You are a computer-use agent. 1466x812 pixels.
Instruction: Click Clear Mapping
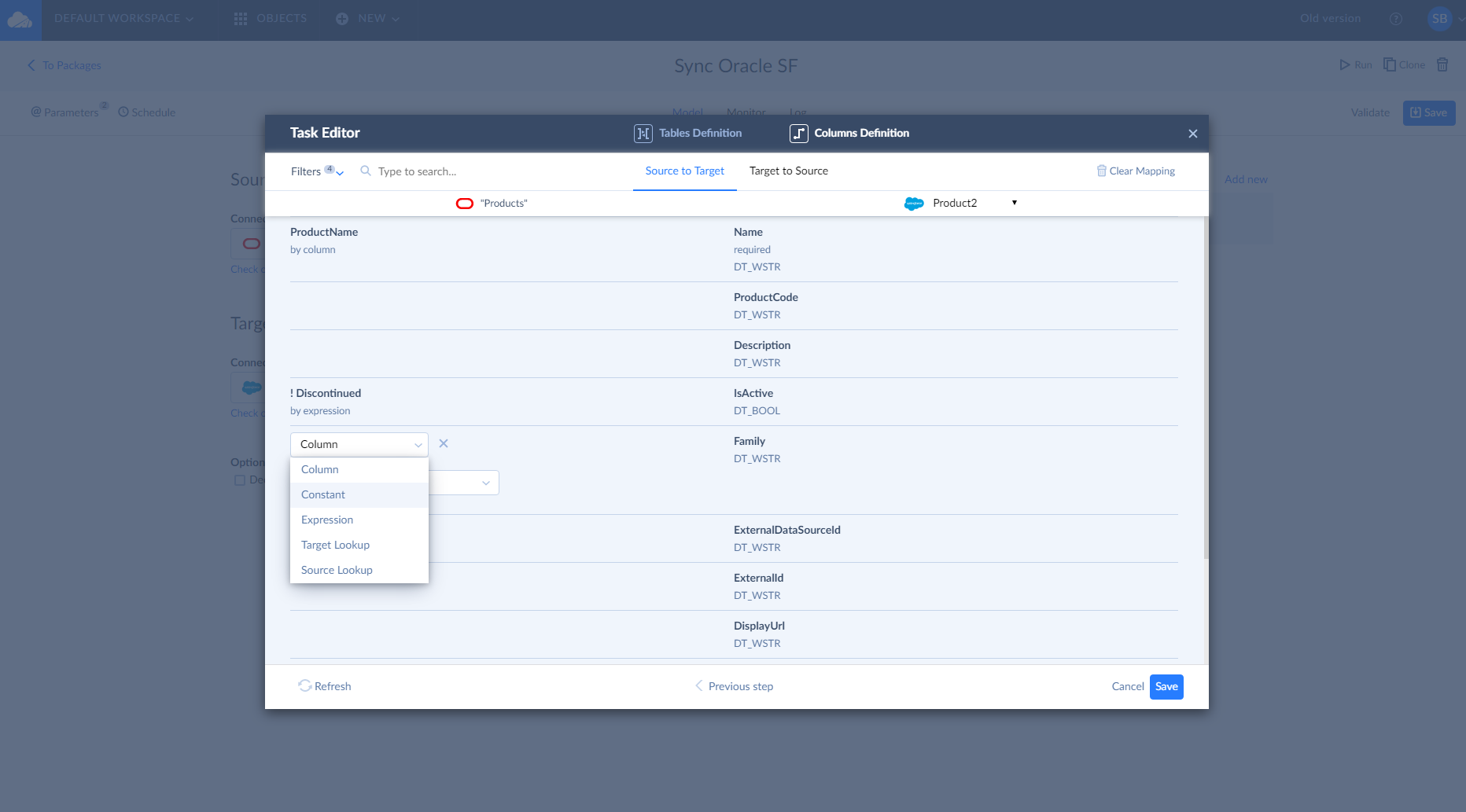coord(1136,171)
